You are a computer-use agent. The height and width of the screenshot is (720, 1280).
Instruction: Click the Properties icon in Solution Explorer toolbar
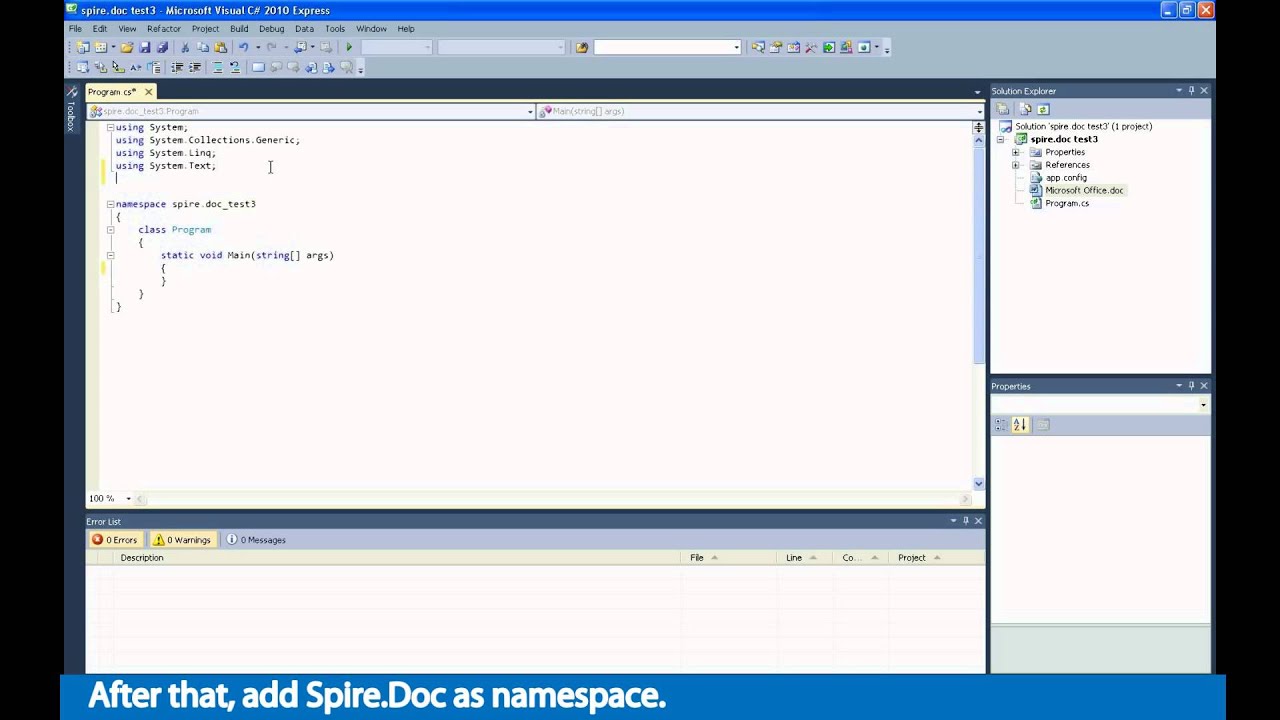pyautogui.click(x=1003, y=109)
